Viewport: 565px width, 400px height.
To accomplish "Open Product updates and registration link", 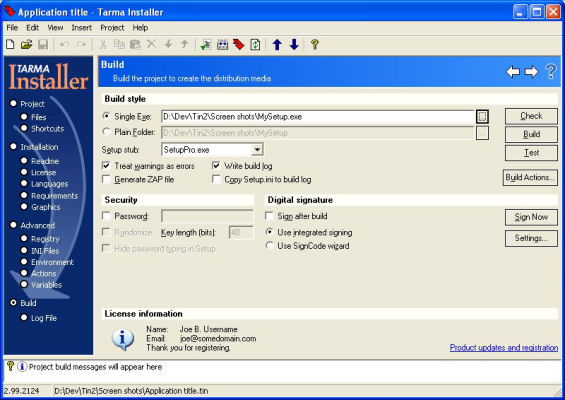I will 504,348.
